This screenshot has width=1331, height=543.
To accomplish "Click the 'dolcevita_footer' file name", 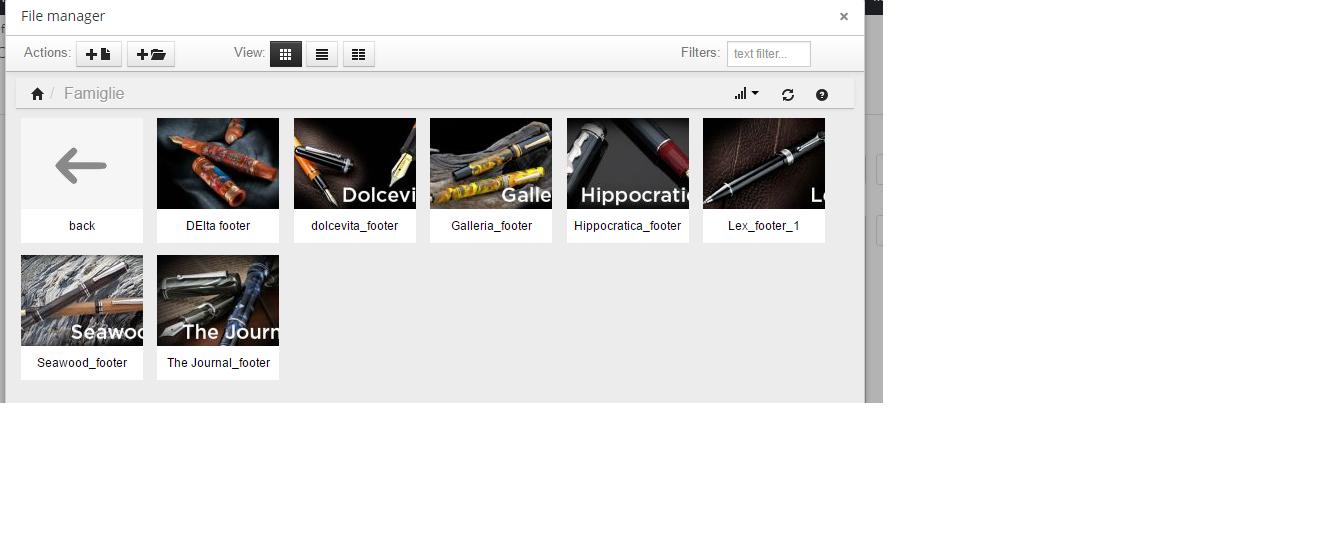I will pyautogui.click(x=355, y=226).
